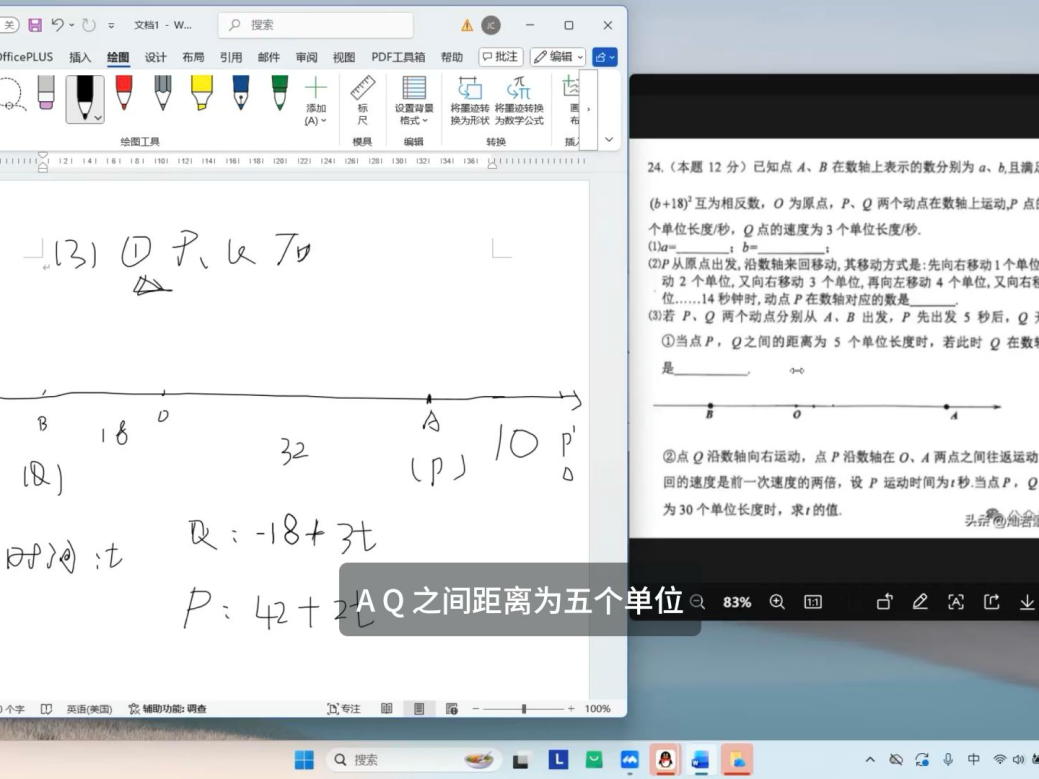Convert ink to shape (将墨迹转换为形状)
The height and width of the screenshot is (779, 1039).
pos(469,100)
